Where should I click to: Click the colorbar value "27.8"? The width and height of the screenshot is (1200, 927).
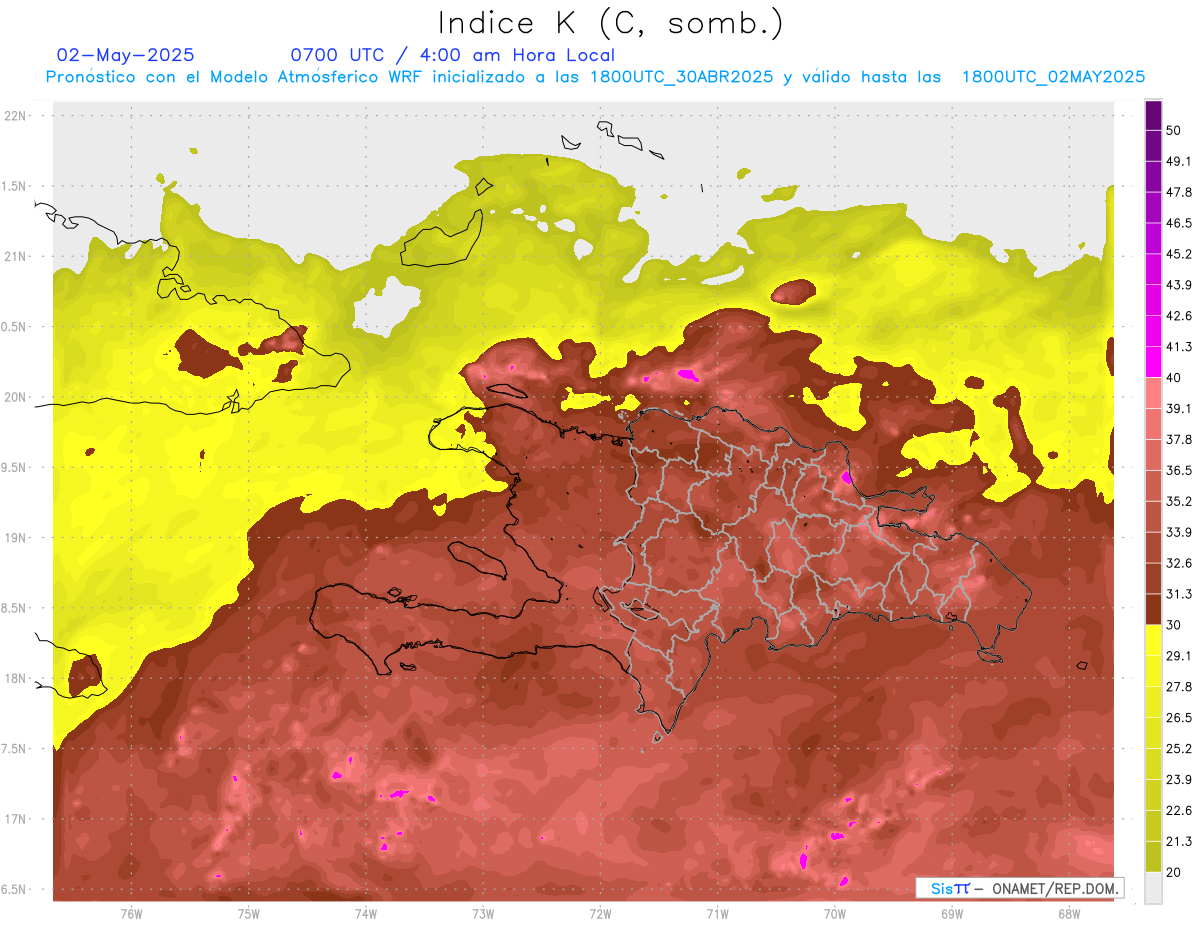(x=1179, y=687)
